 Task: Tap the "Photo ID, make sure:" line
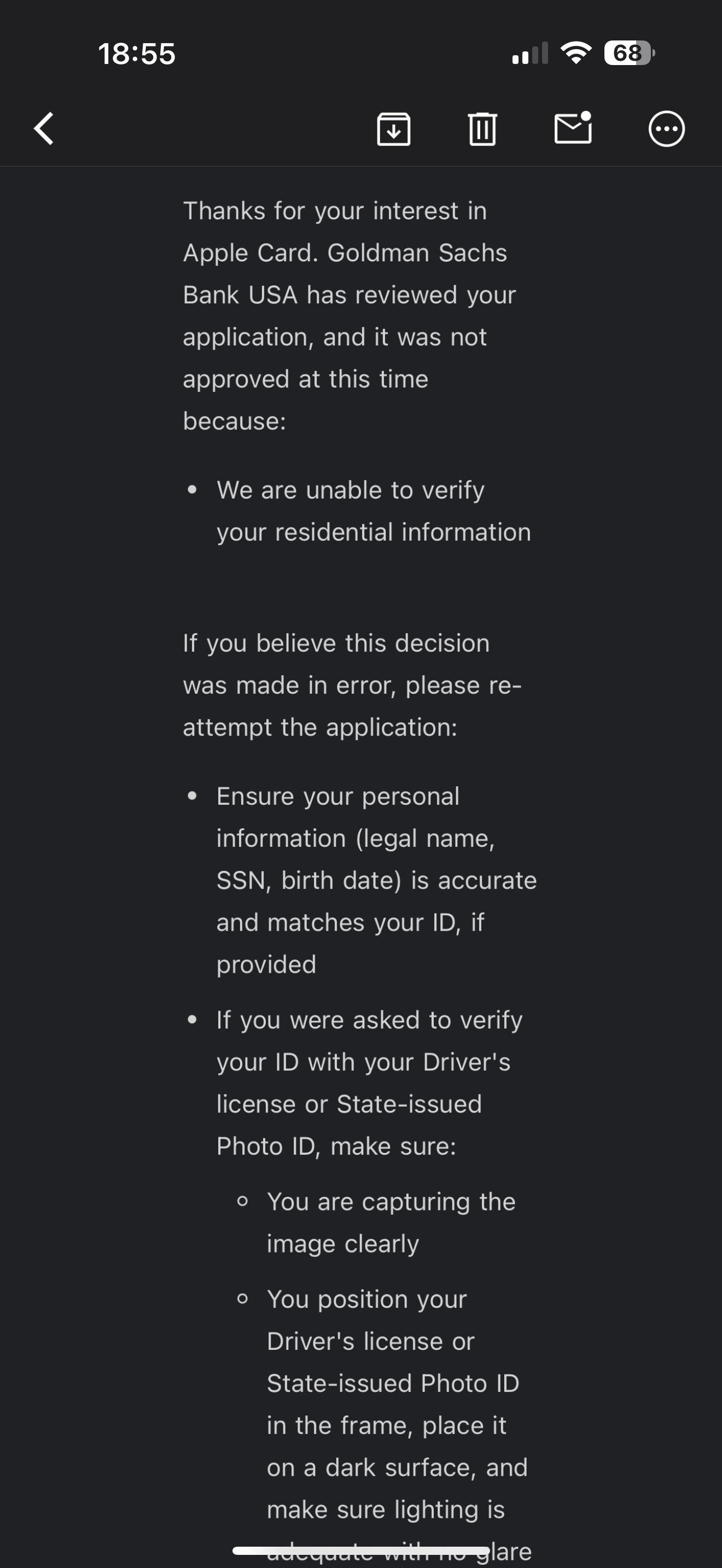336,1146
